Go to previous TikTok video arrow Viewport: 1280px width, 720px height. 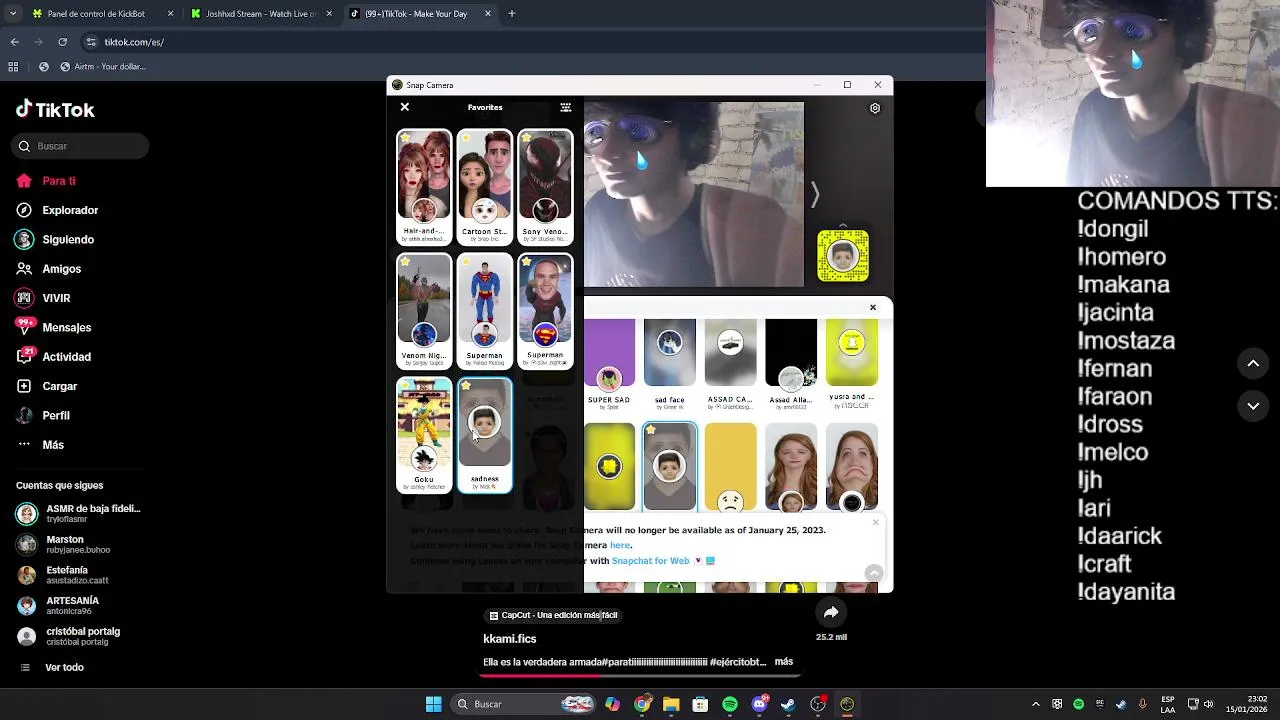click(x=1253, y=364)
